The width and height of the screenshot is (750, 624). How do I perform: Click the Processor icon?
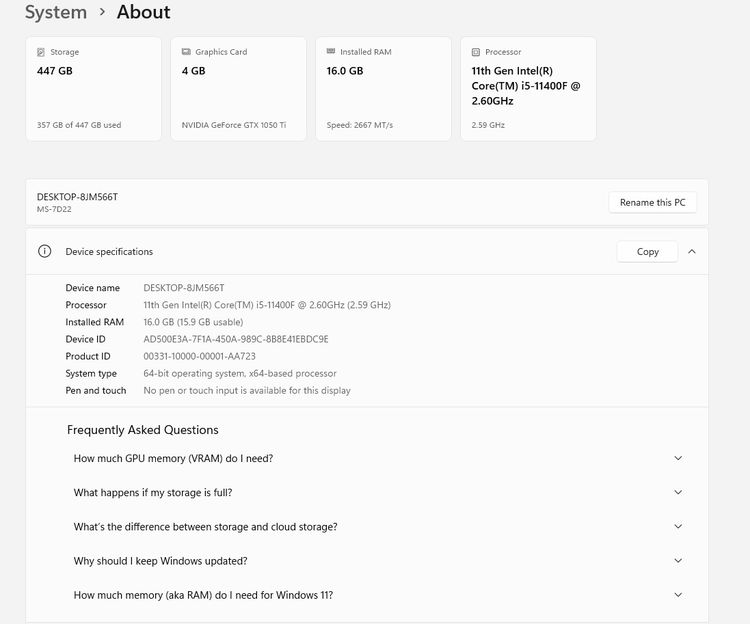475,52
